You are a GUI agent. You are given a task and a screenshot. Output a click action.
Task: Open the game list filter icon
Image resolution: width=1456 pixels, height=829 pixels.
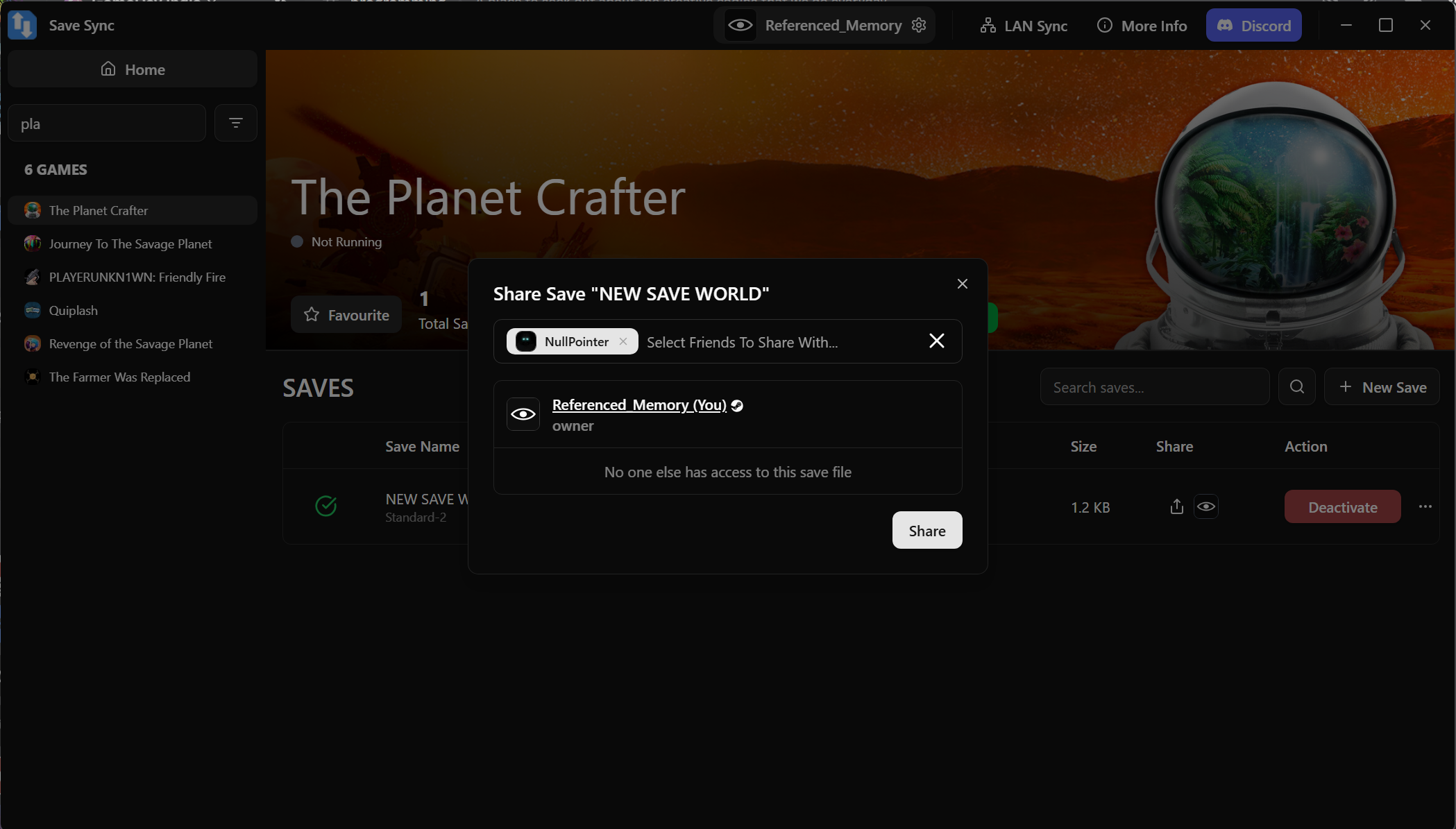tap(236, 123)
